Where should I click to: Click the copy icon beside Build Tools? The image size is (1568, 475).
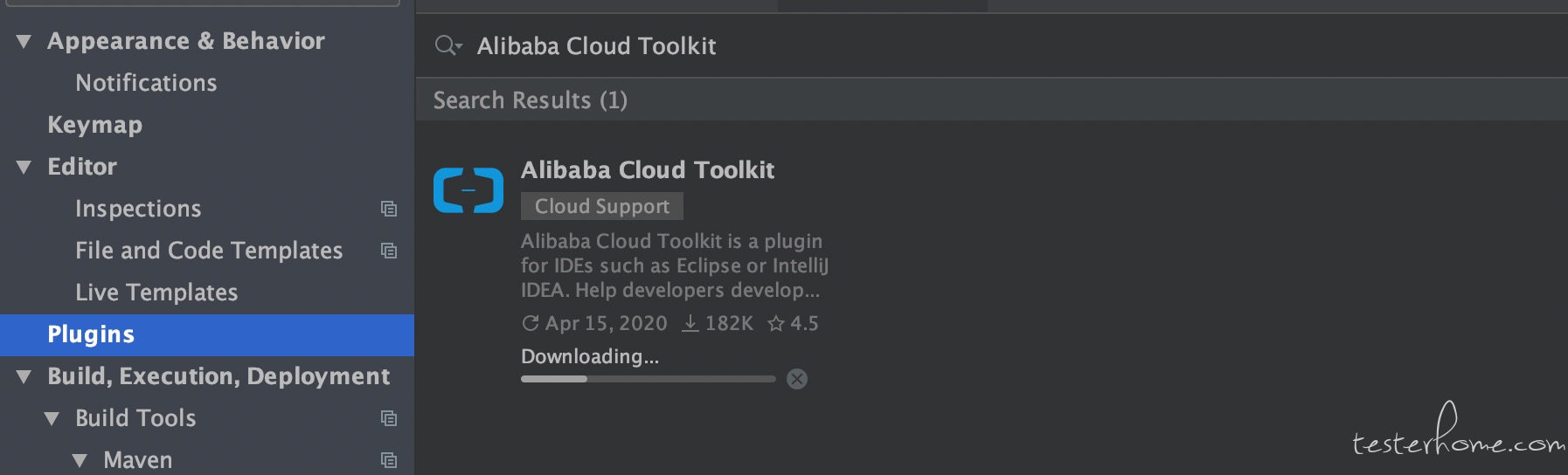(x=389, y=418)
